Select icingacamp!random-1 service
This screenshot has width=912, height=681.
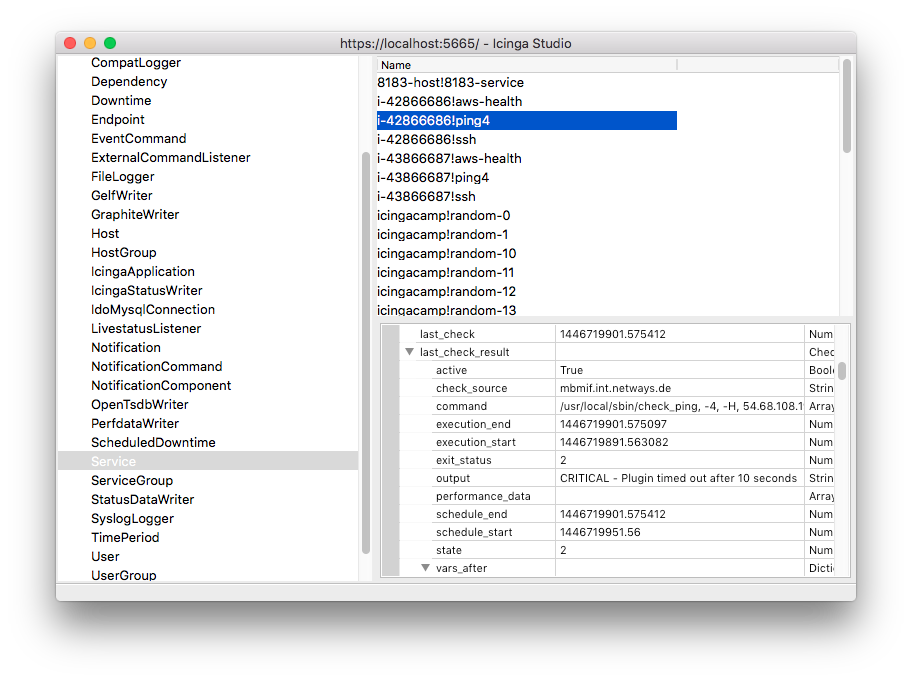click(443, 234)
